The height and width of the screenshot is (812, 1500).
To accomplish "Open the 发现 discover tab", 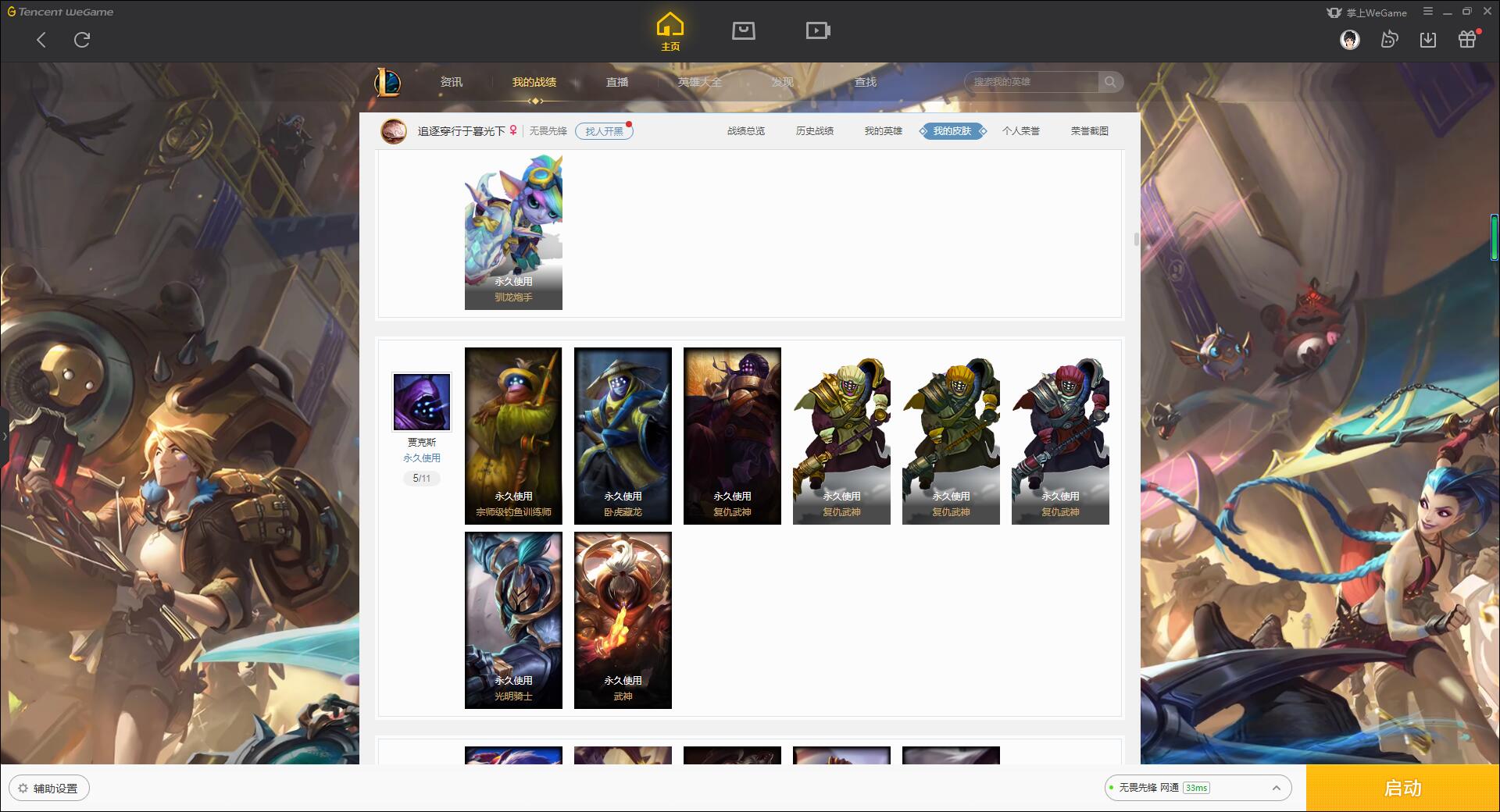I will tap(783, 82).
